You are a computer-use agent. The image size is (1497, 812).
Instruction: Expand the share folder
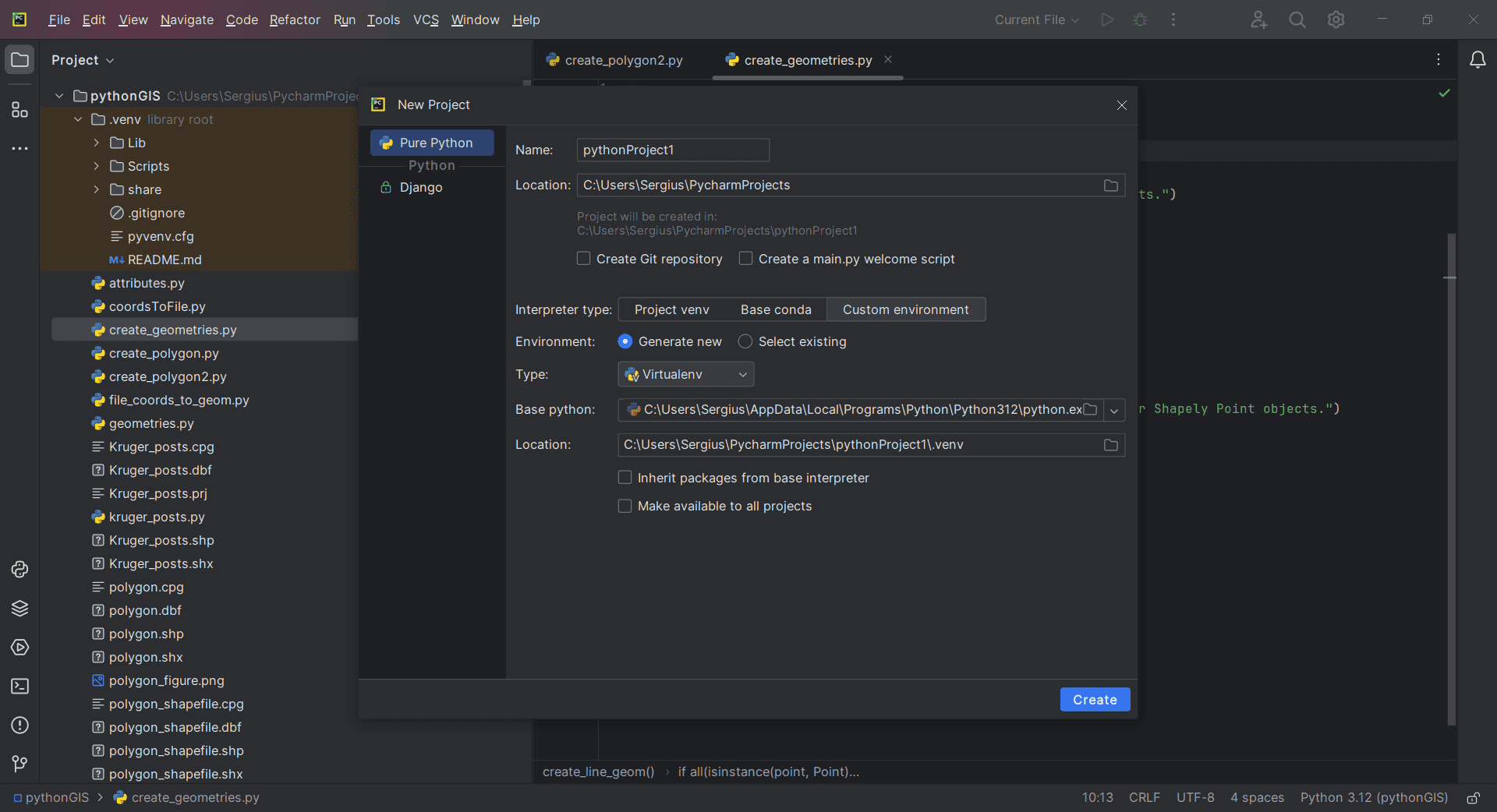coord(97,189)
